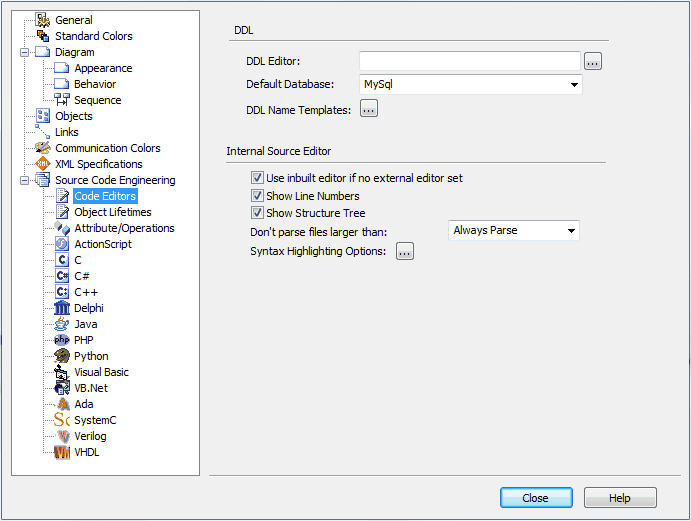Select the Attribute/Operations label

click(124, 228)
